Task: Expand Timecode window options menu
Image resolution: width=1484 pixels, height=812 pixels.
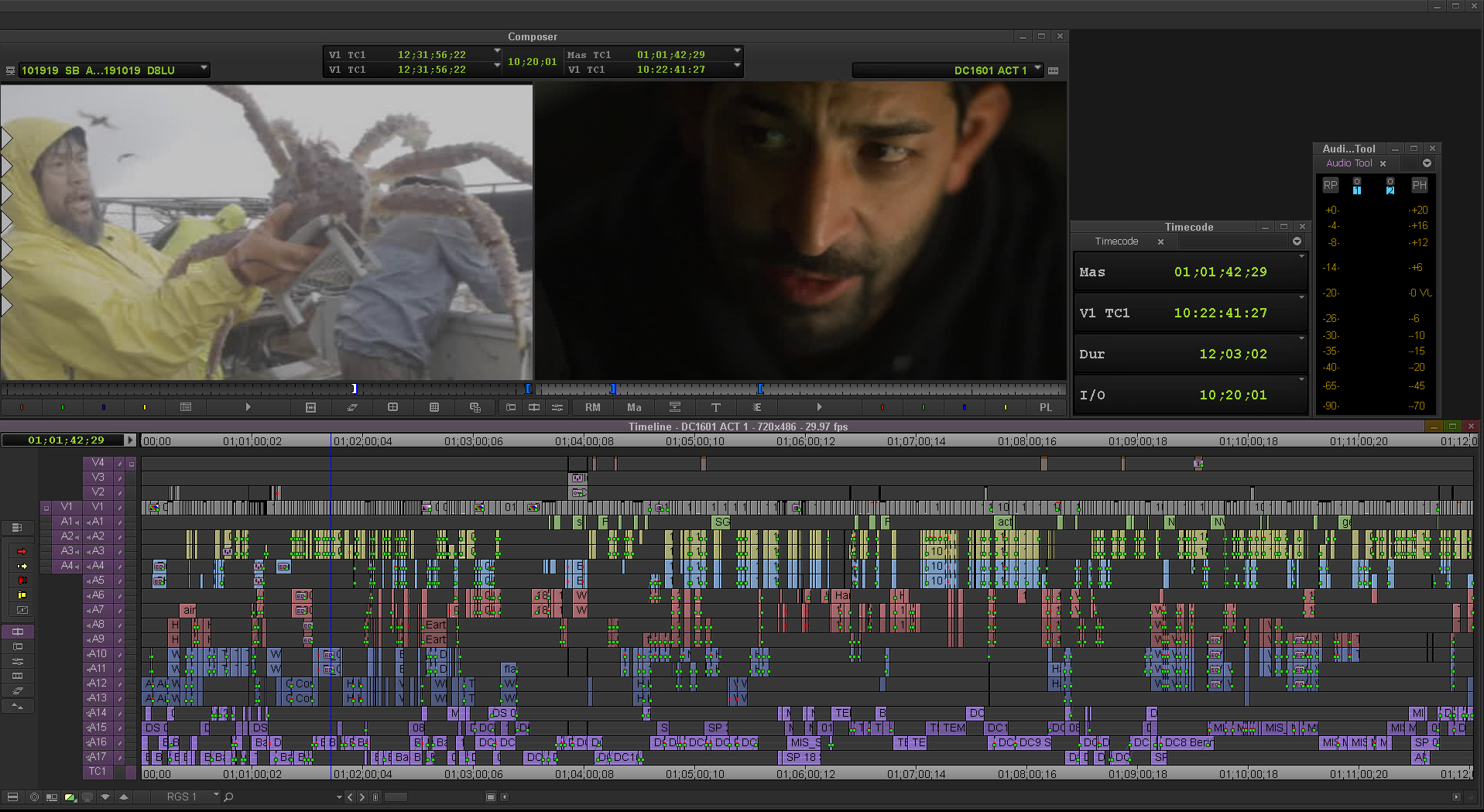Action: click(x=1297, y=242)
